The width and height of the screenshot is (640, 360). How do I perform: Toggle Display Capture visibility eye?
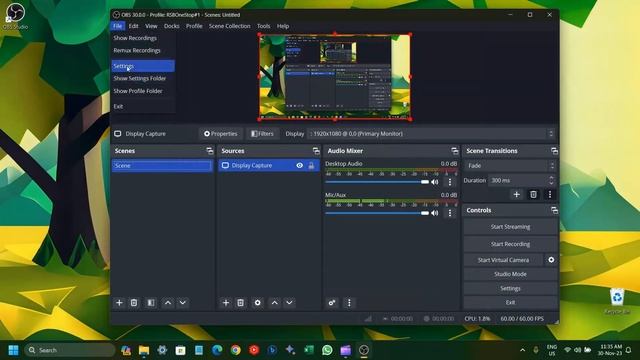tap(300, 165)
